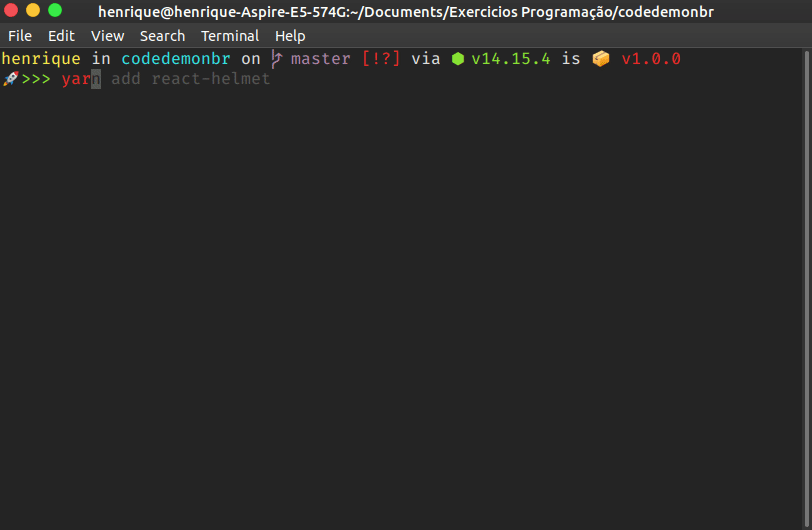Click the typed command 'yar'

click(76, 79)
